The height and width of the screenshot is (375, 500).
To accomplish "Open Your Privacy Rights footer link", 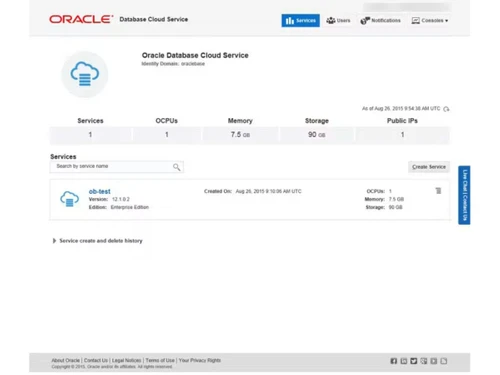I will click(x=200, y=360).
